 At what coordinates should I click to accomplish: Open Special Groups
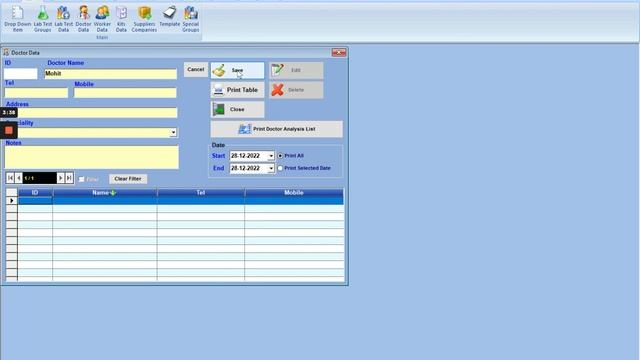click(x=191, y=19)
